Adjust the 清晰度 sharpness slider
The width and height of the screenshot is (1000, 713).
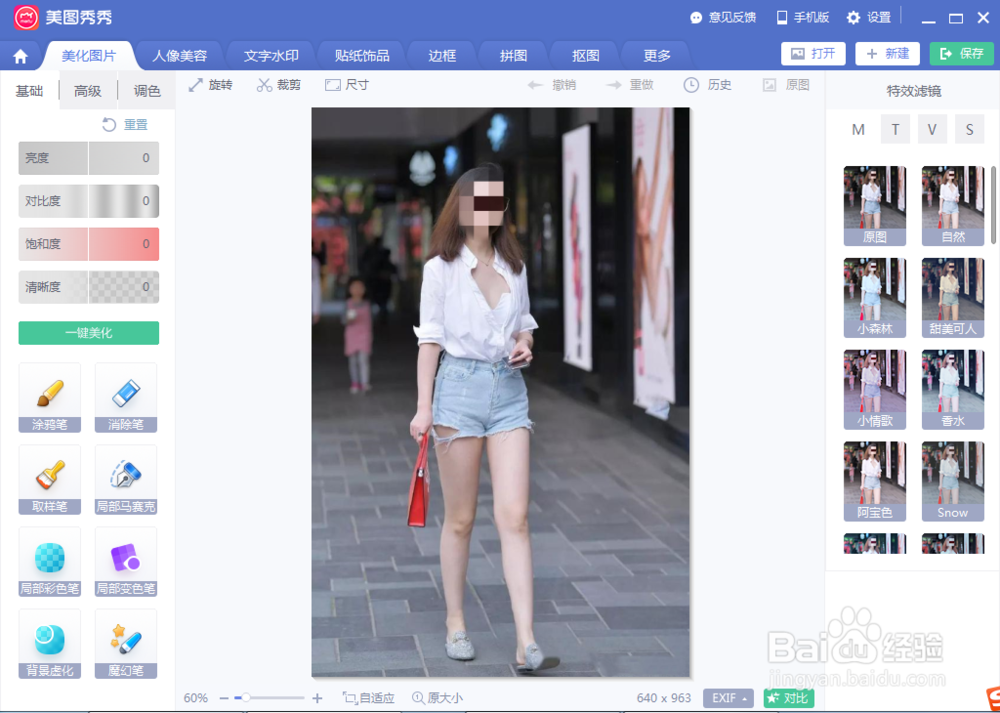coord(89,287)
